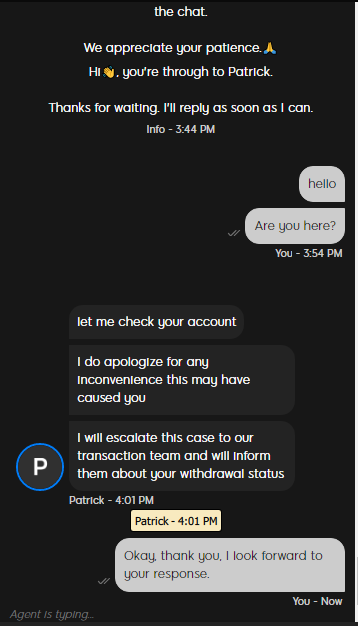Click Patrick's circular P avatar
The image size is (360, 628).
40,467
